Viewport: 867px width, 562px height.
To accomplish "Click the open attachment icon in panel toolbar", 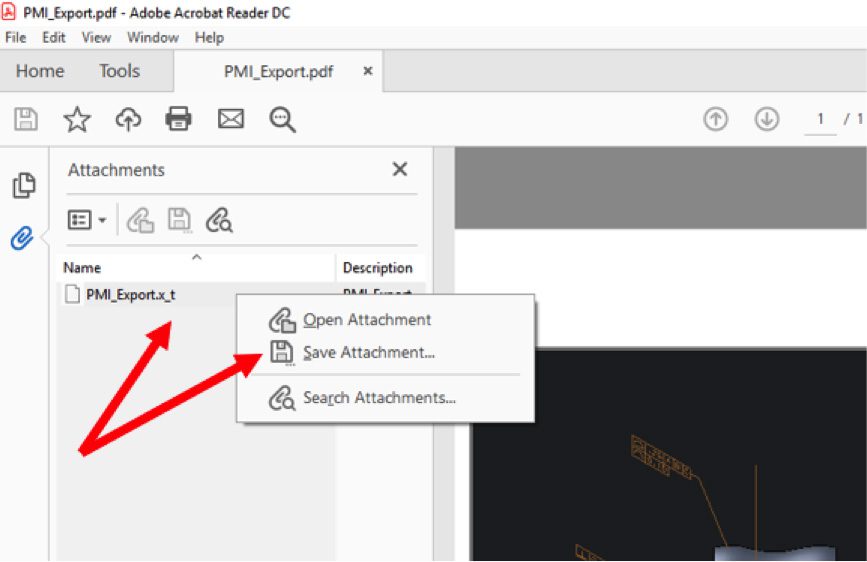I will (x=140, y=220).
